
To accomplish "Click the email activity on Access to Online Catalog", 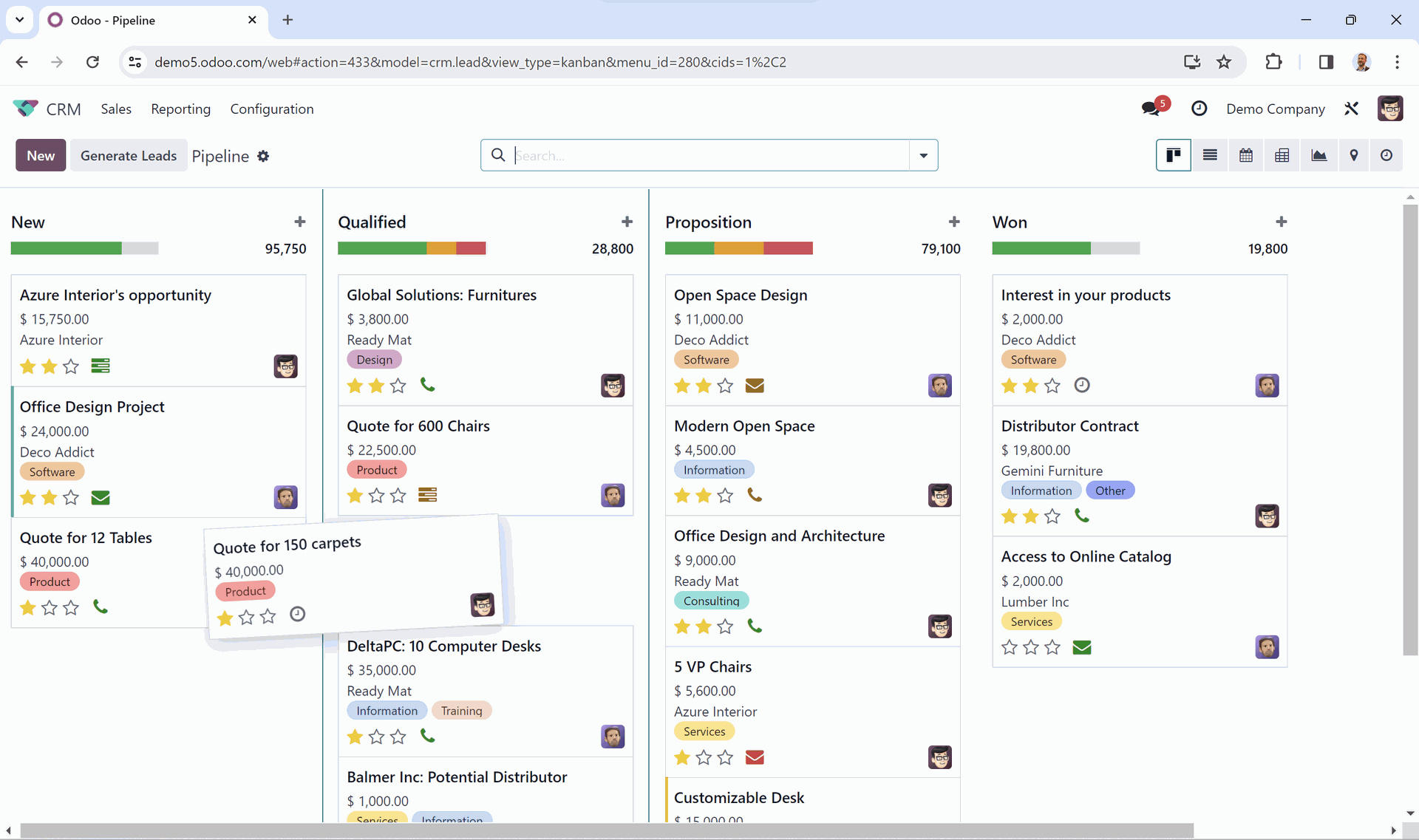I will click(x=1082, y=647).
